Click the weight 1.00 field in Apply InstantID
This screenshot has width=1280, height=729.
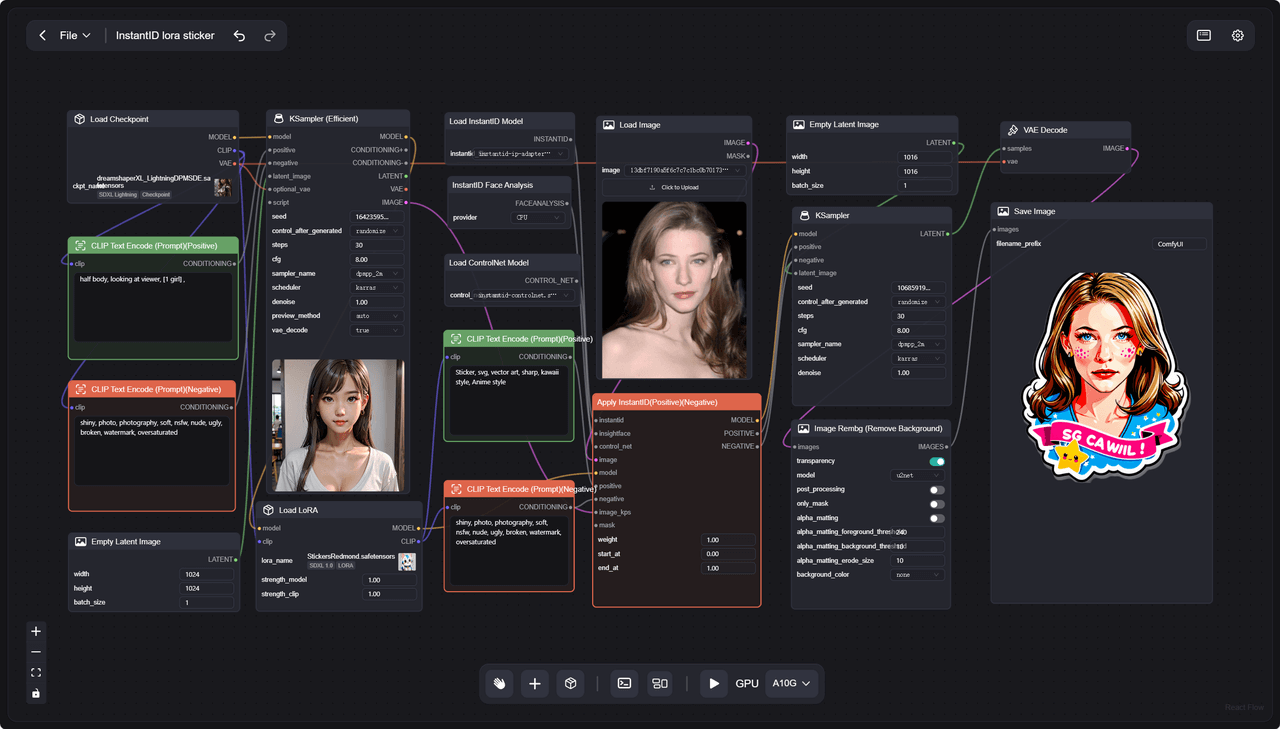click(x=729, y=540)
